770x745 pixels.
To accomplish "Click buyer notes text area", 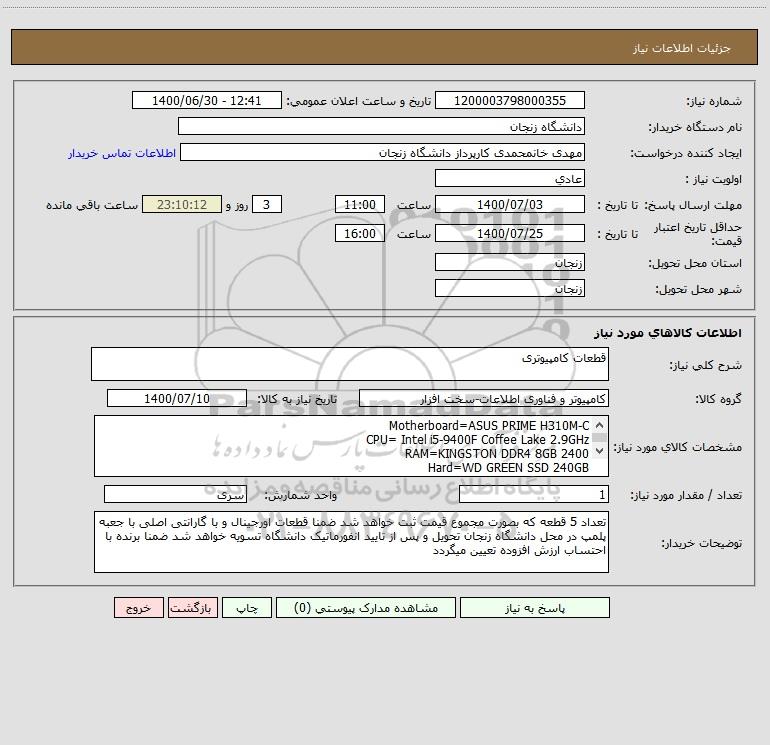I will tap(351, 542).
